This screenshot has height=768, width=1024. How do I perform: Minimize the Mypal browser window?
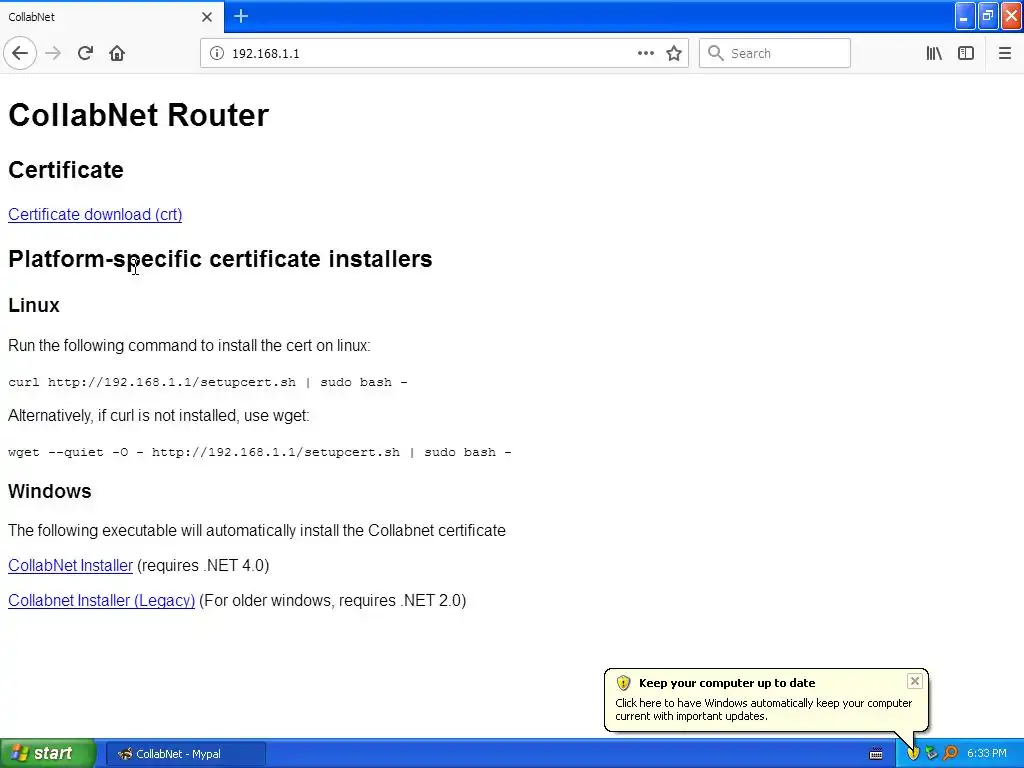point(965,16)
